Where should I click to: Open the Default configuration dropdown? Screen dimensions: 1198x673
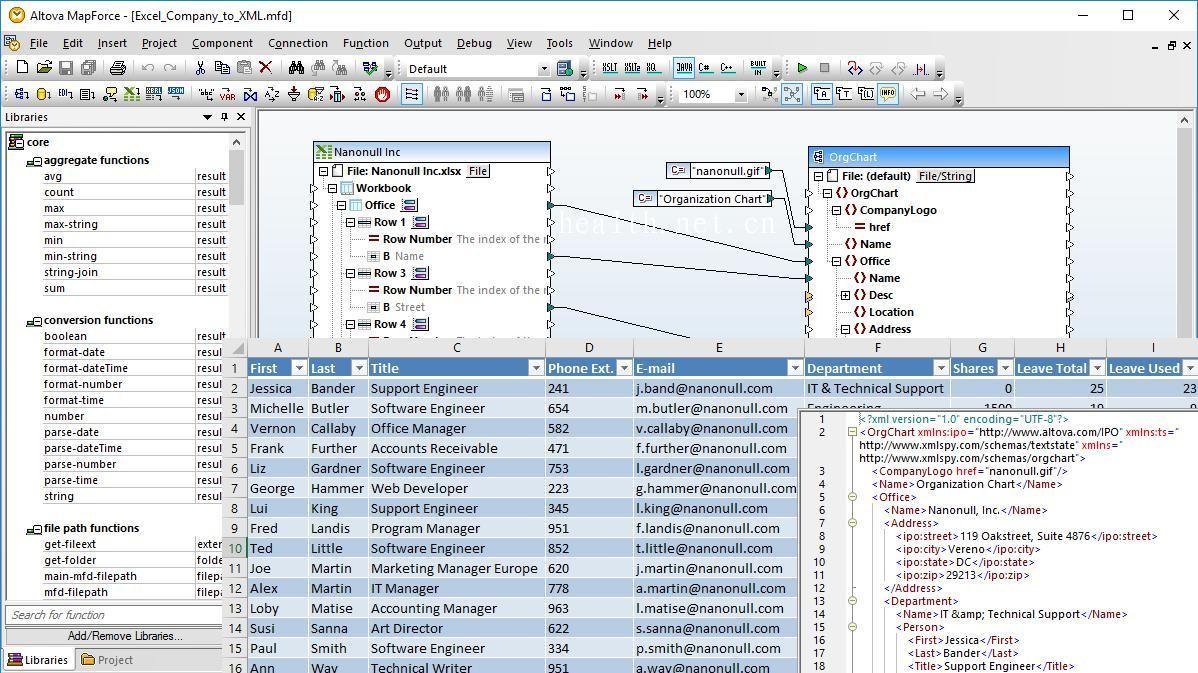[x=544, y=69]
